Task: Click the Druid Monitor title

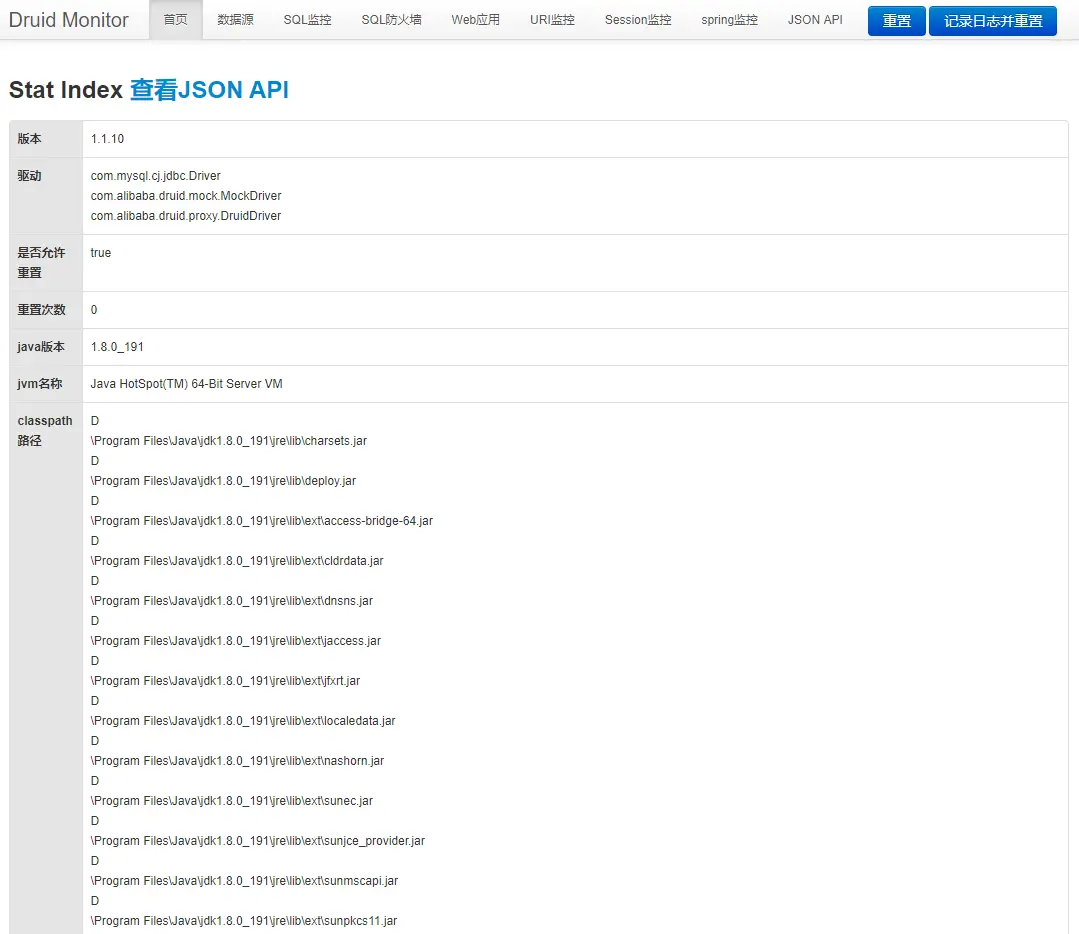Action: [x=69, y=19]
